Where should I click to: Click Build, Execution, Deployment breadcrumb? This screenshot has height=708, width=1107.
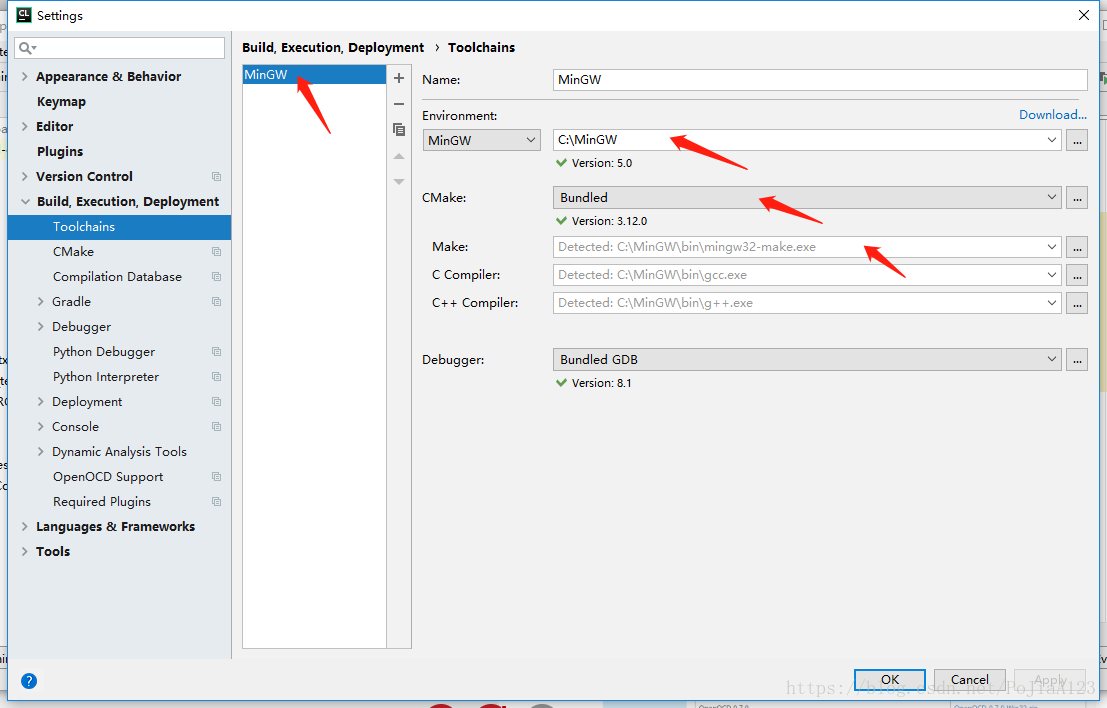pos(333,47)
